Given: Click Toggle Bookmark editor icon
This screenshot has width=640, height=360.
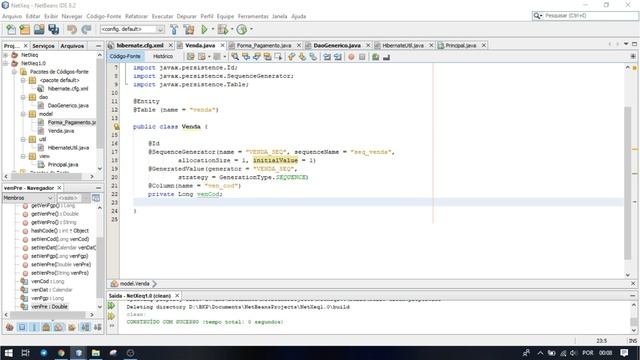Looking at the screenshot, I should click(x=313, y=57).
